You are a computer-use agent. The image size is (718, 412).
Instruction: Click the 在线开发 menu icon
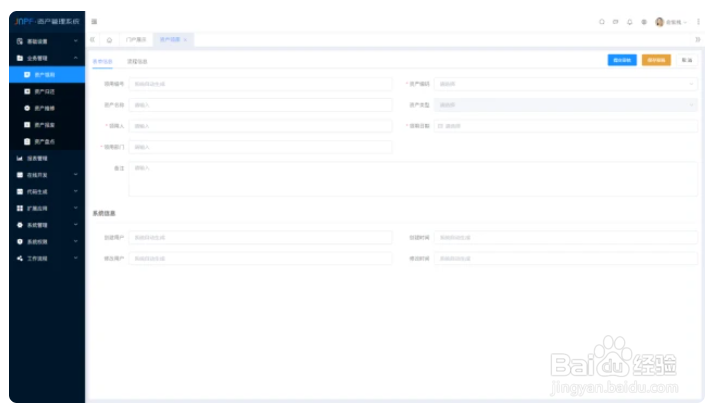click(20, 175)
